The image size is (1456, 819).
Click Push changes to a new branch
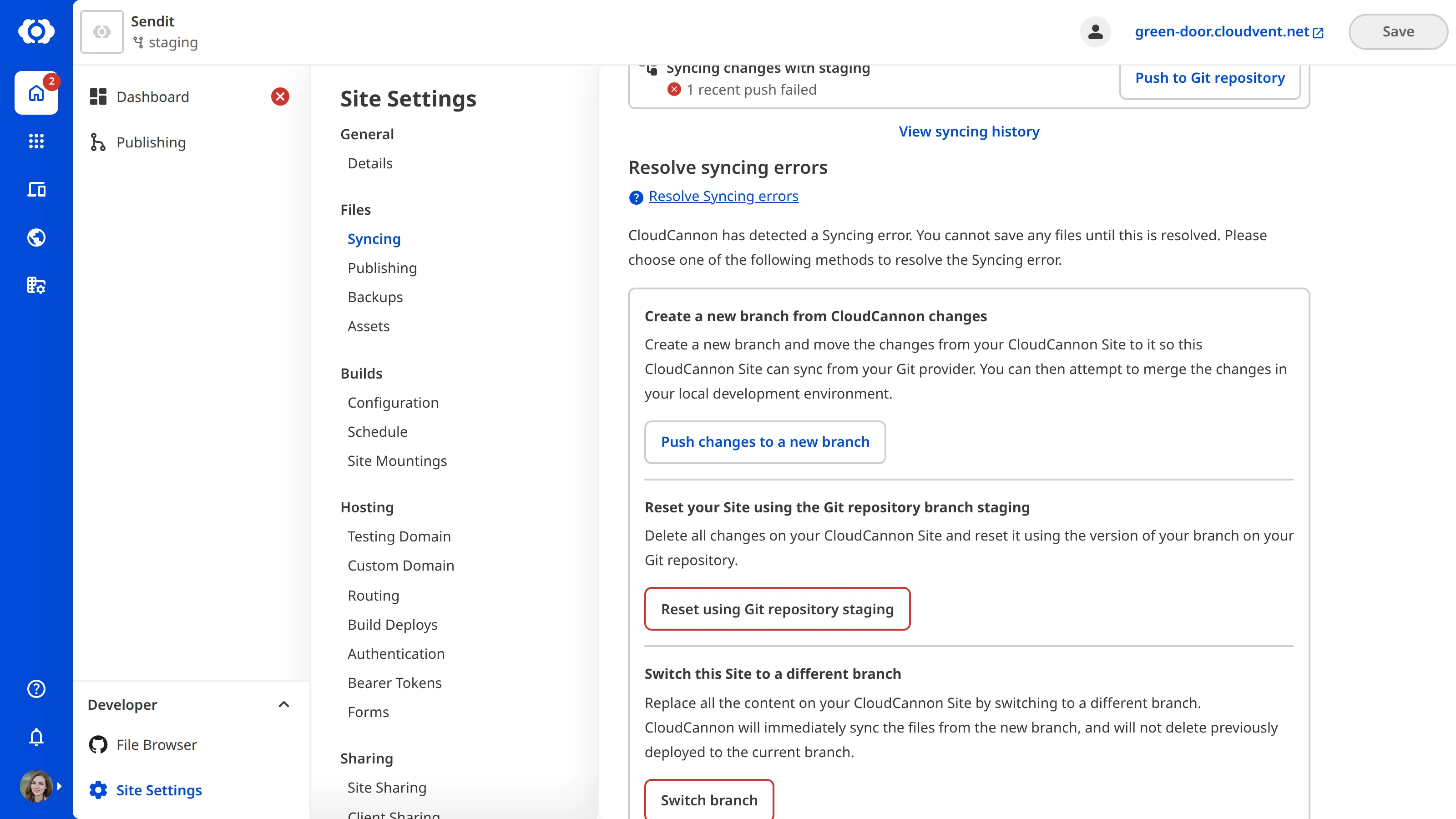[765, 442]
